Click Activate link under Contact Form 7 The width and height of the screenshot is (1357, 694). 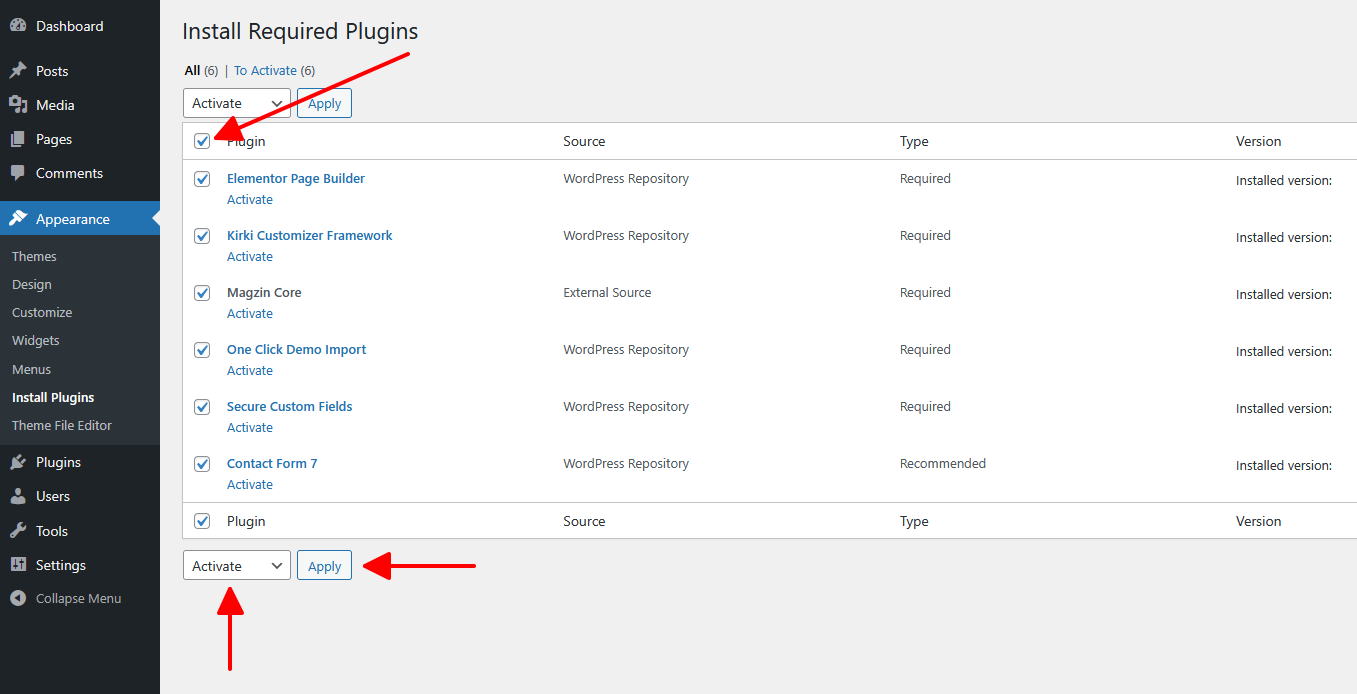(x=250, y=485)
